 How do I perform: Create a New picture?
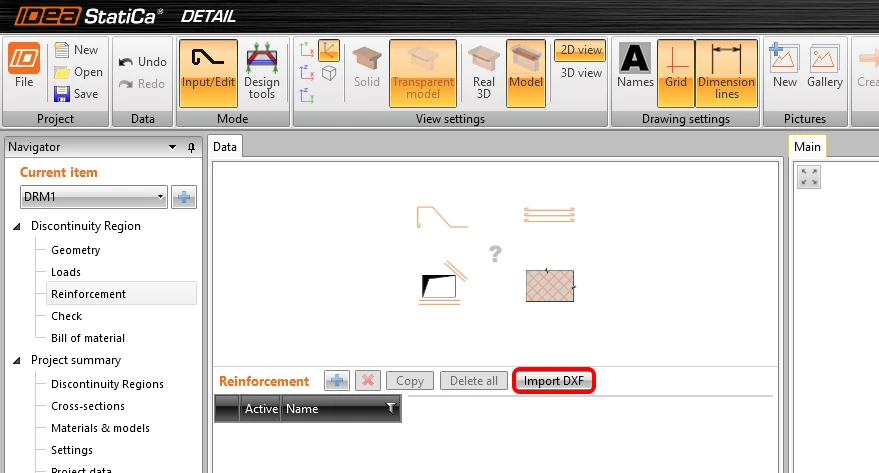pos(784,66)
